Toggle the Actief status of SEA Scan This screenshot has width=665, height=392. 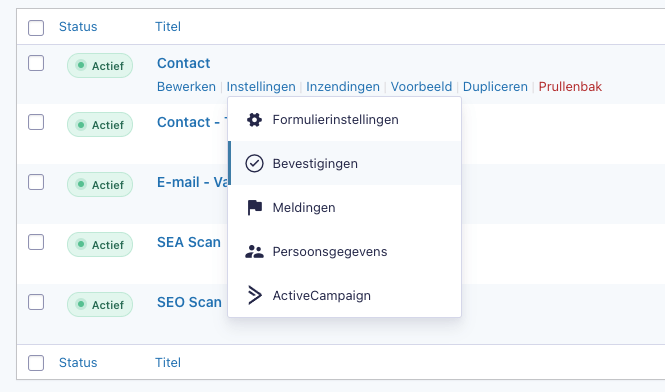(x=100, y=245)
